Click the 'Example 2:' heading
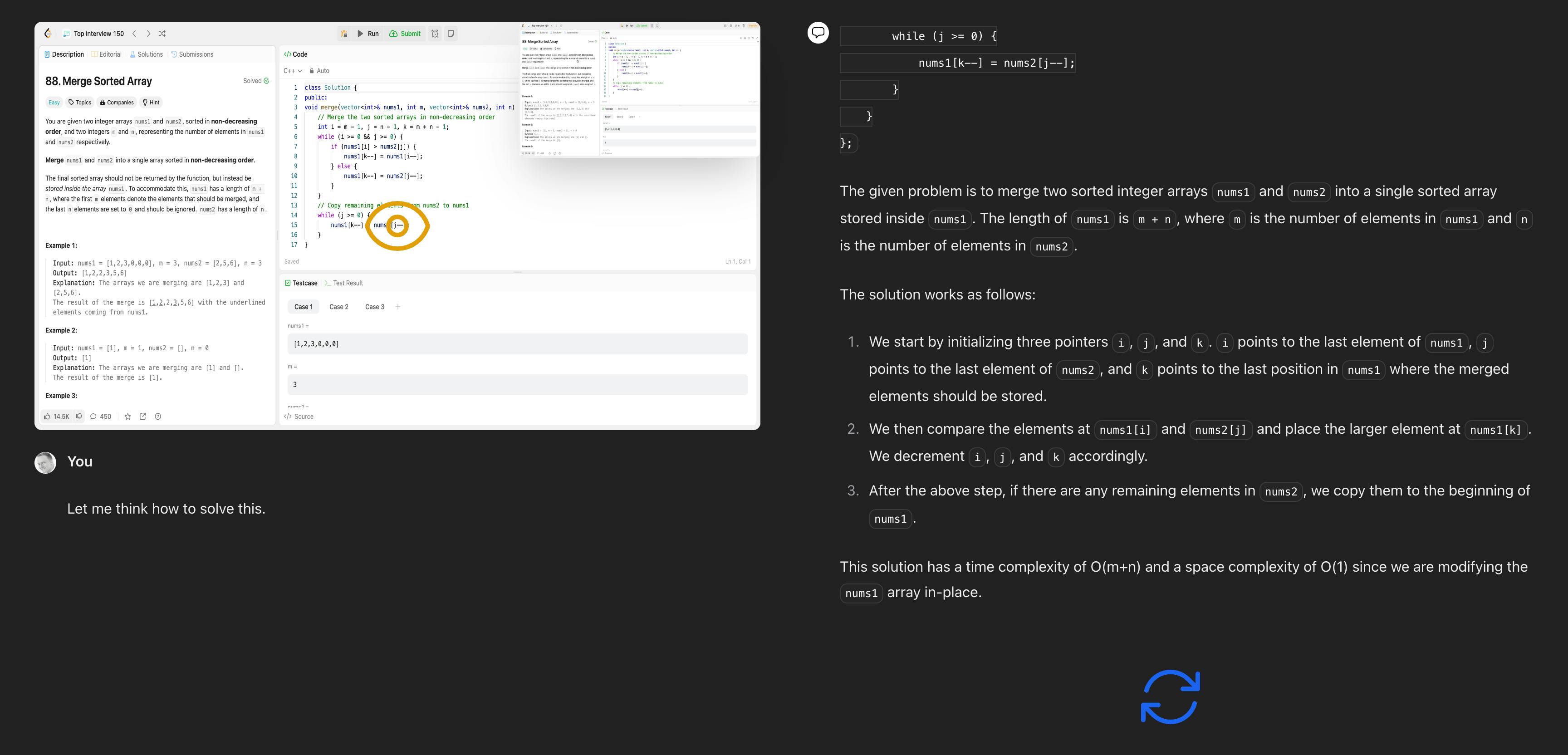 pyautogui.click(x=62, y=331)
